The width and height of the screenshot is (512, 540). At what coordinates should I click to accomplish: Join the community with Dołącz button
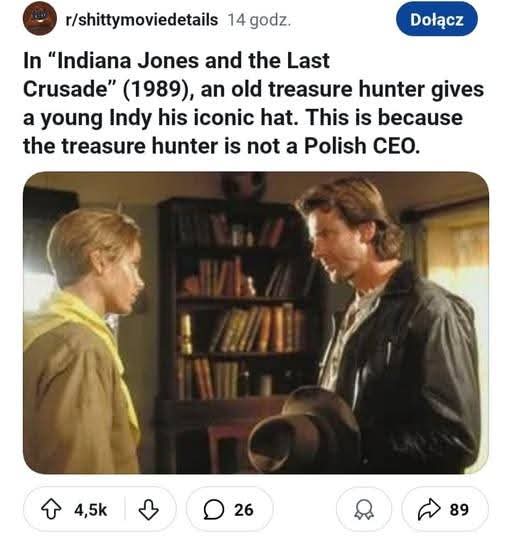[437, 19]
